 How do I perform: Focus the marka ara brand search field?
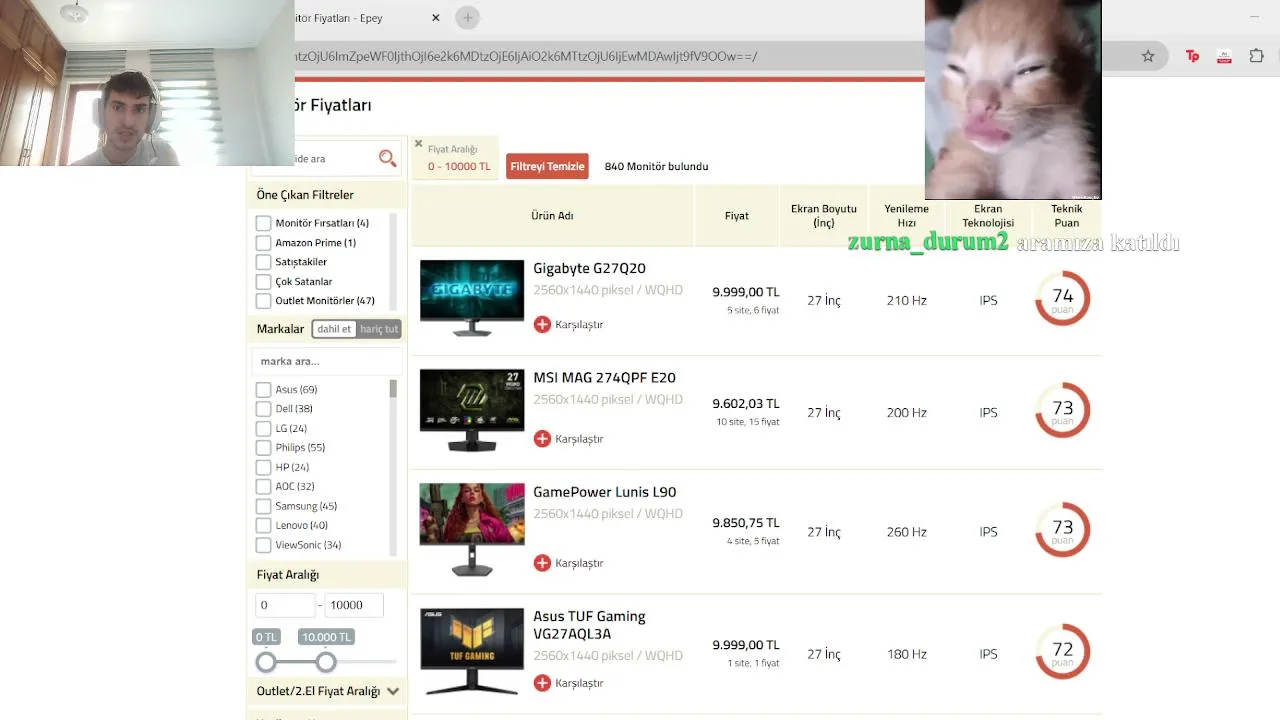pos(327,361)
